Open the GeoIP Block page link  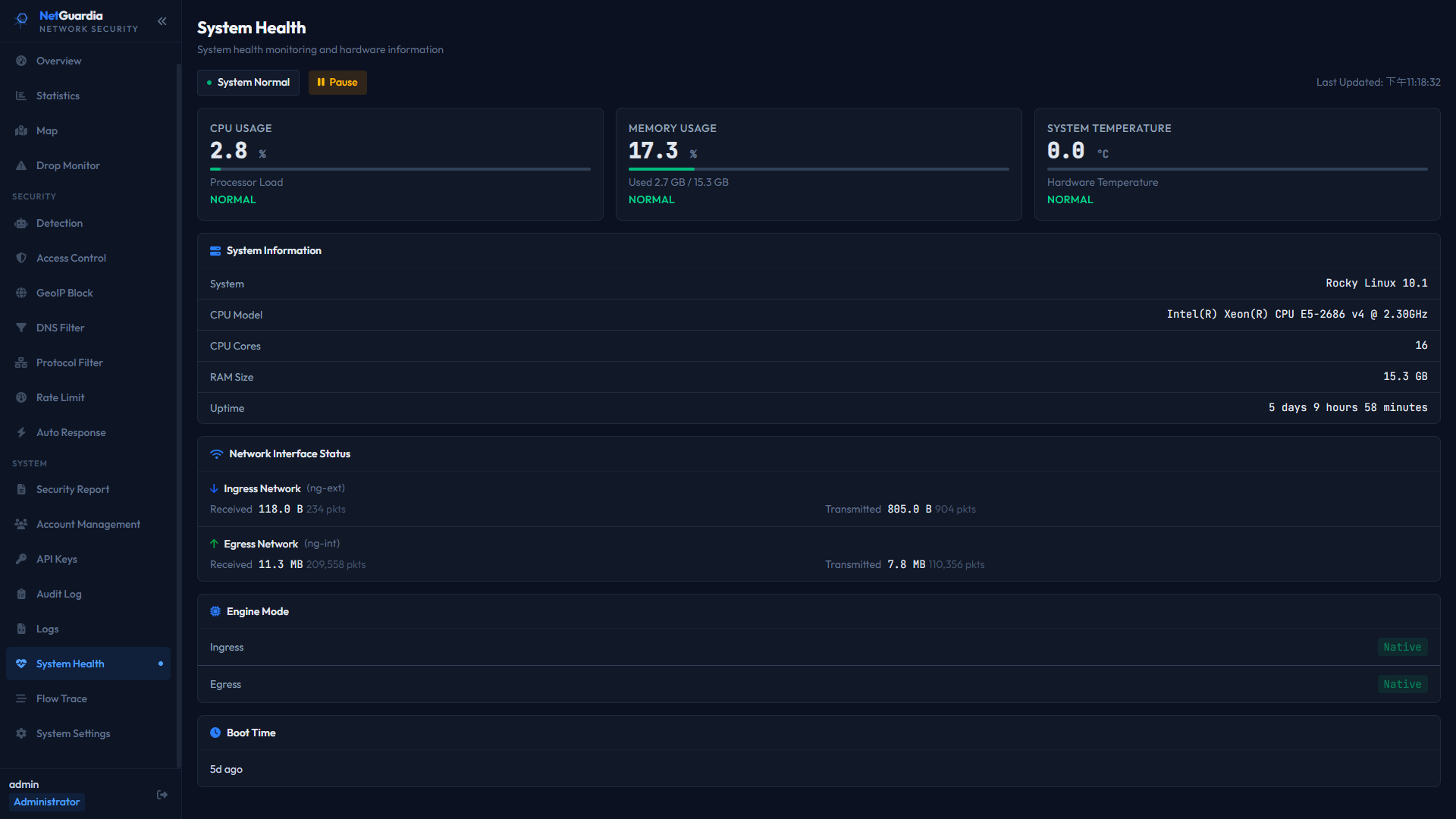(88, 293)
